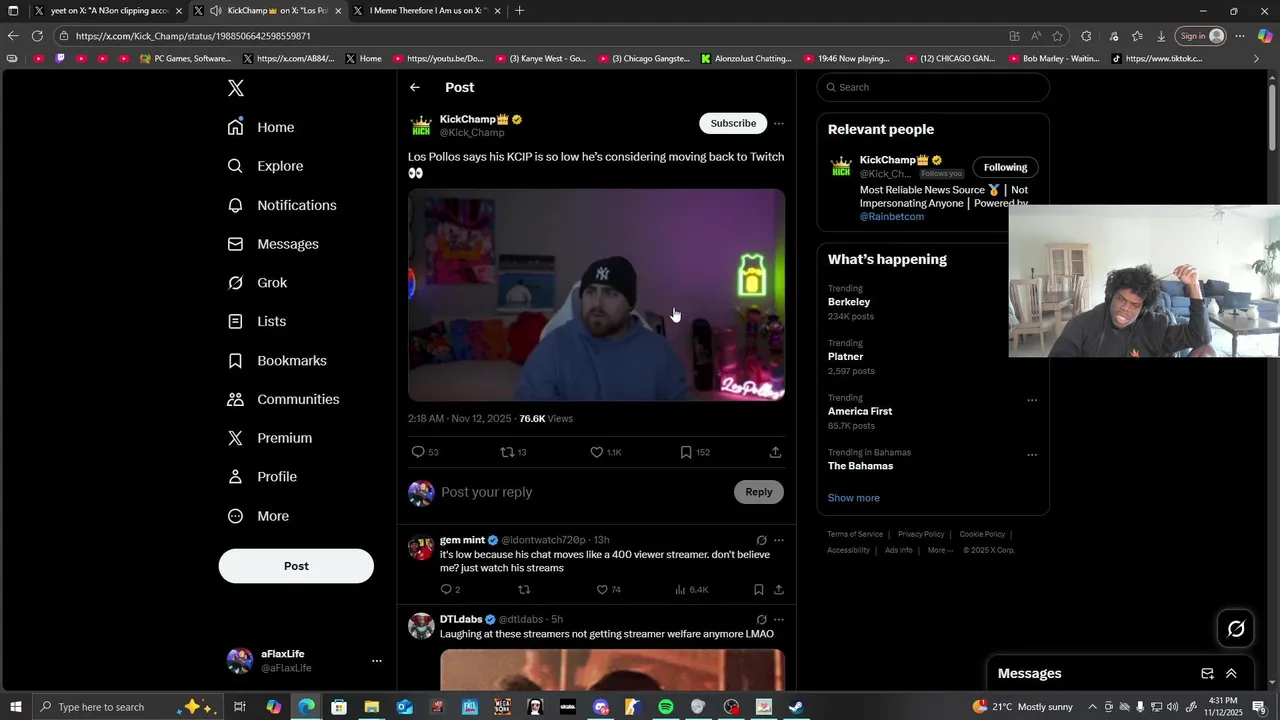Add page to favorites star icon

pyautogui.click(x=1058, y=36)
